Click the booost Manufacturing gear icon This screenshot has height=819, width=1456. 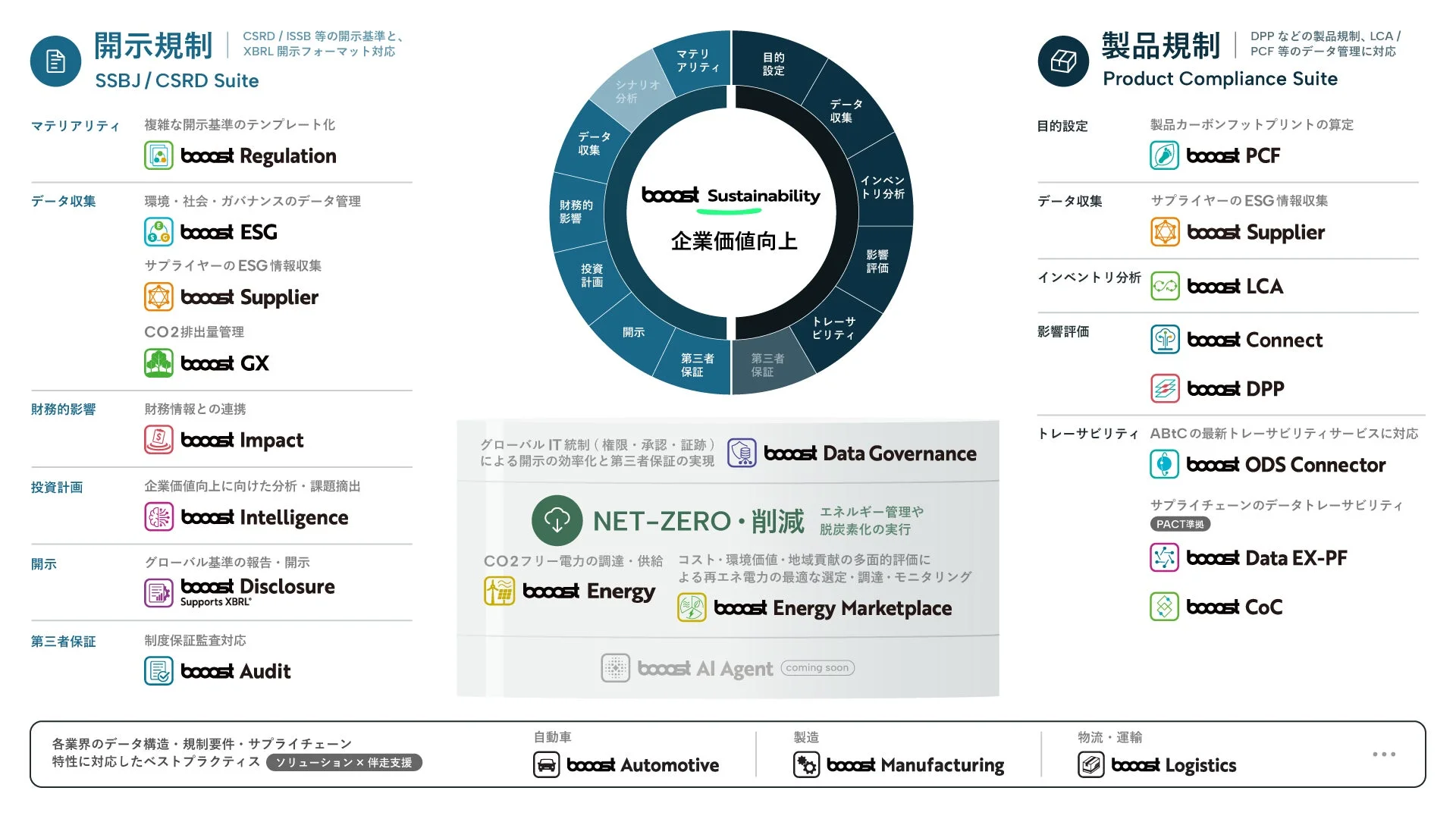coord(806,764)
